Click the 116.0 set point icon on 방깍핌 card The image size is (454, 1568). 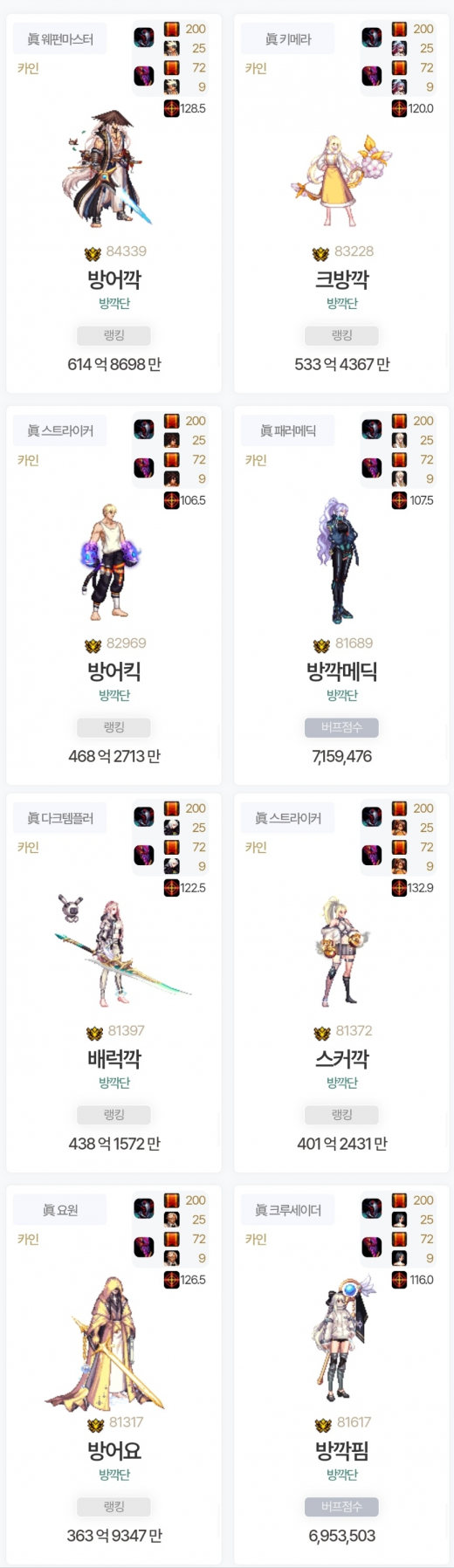coord(399,1280)
